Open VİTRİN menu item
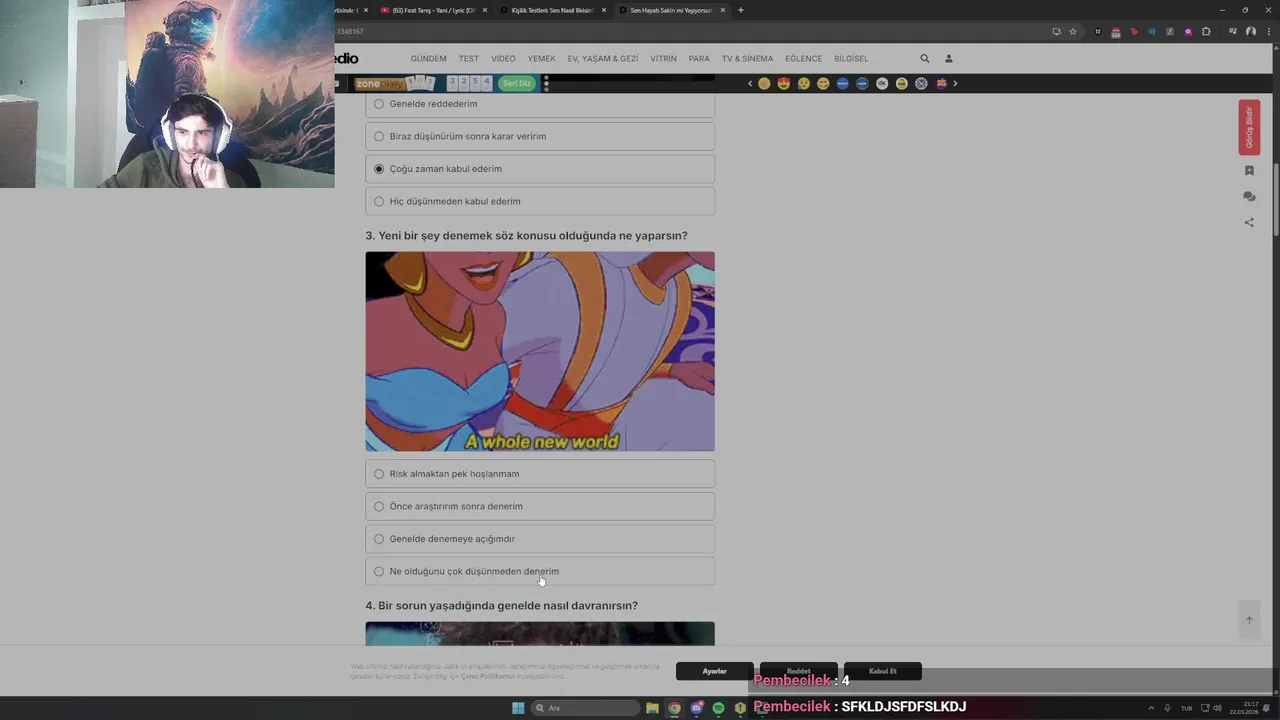This screenshot has width=1280, height=720. coord(663,59)
